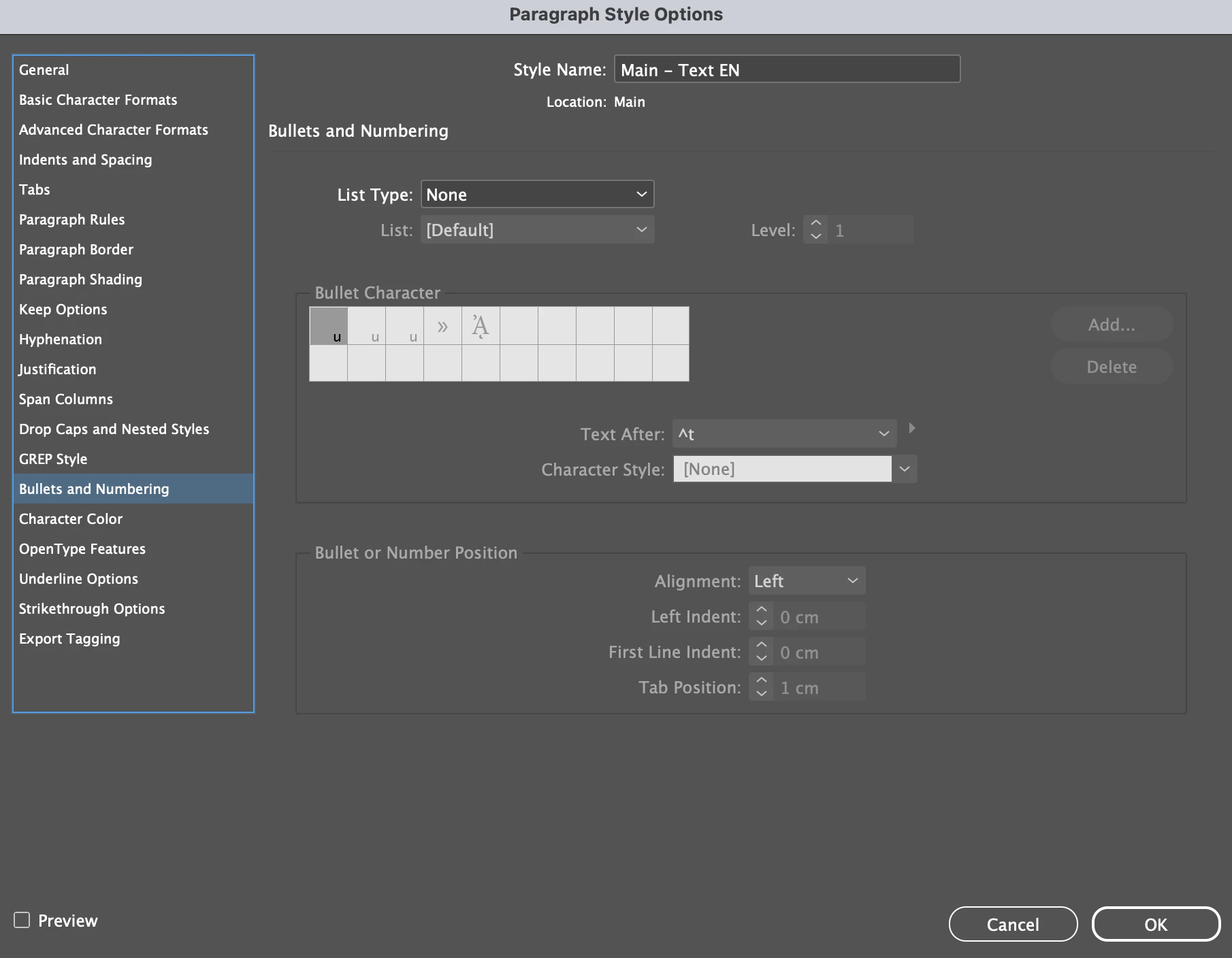Image resolution: width=1232 pixels, height=958 pixels.
Task: Click the Text After flyout triangle
Action: coord(912,428)
